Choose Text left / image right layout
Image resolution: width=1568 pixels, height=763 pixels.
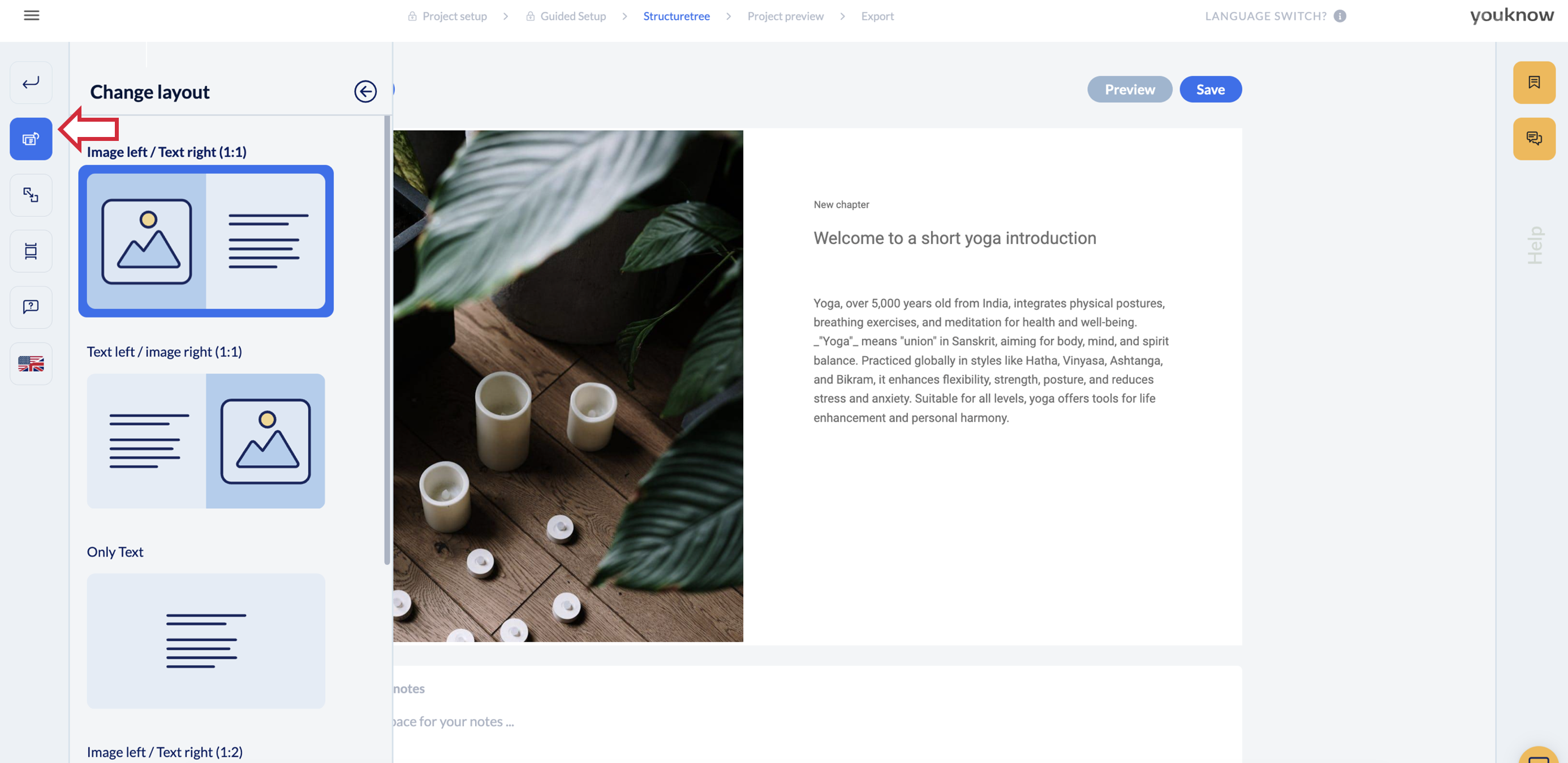click(206, 441)
